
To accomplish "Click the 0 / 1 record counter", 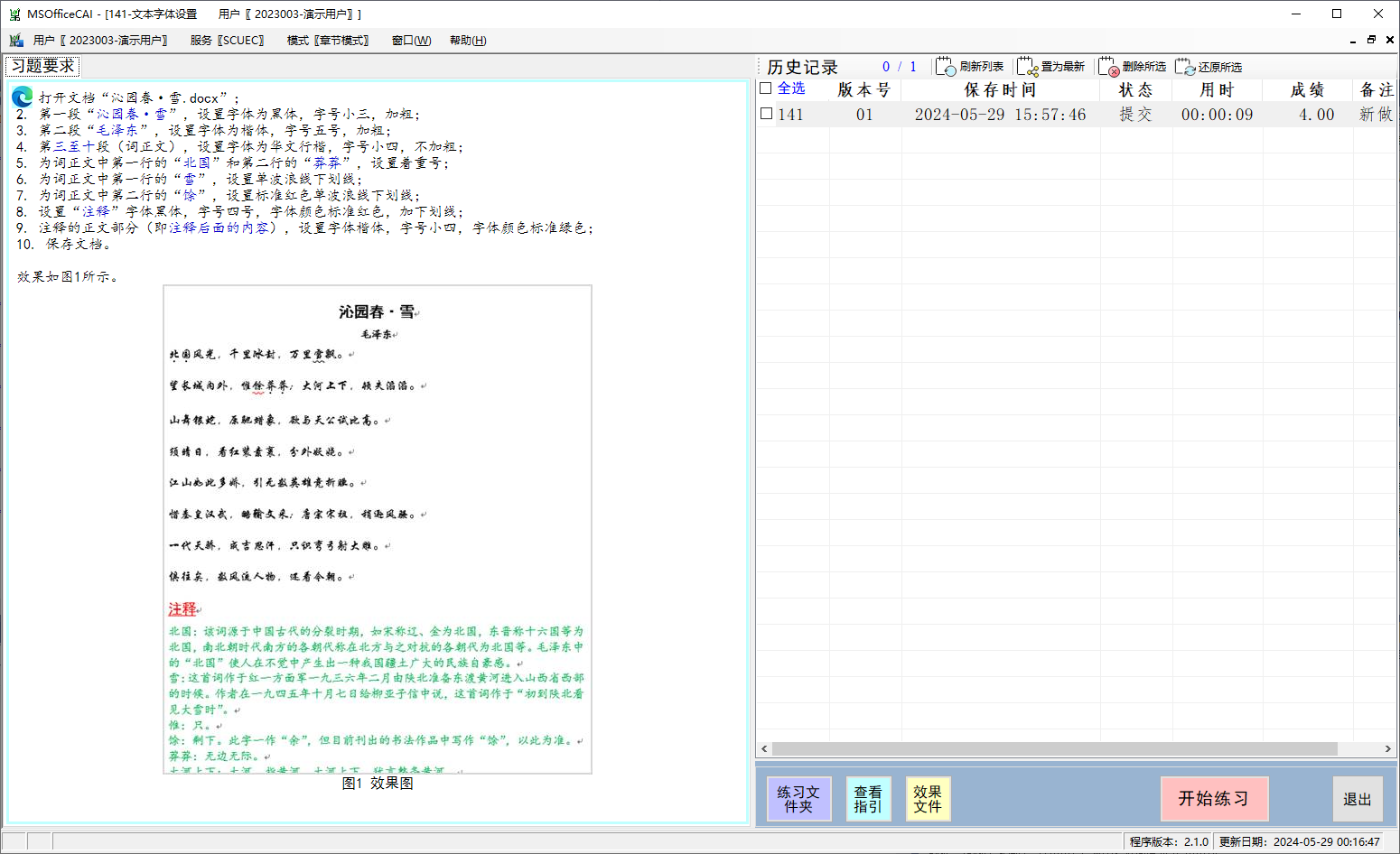I will 899,67.
